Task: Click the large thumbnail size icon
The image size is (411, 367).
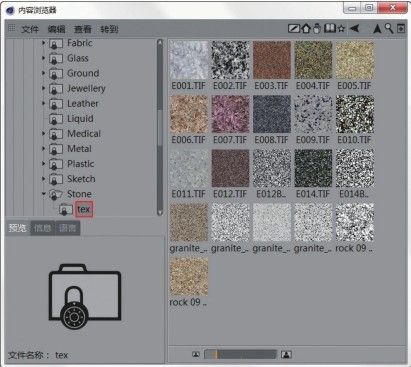Action: (x=286, y=354)
